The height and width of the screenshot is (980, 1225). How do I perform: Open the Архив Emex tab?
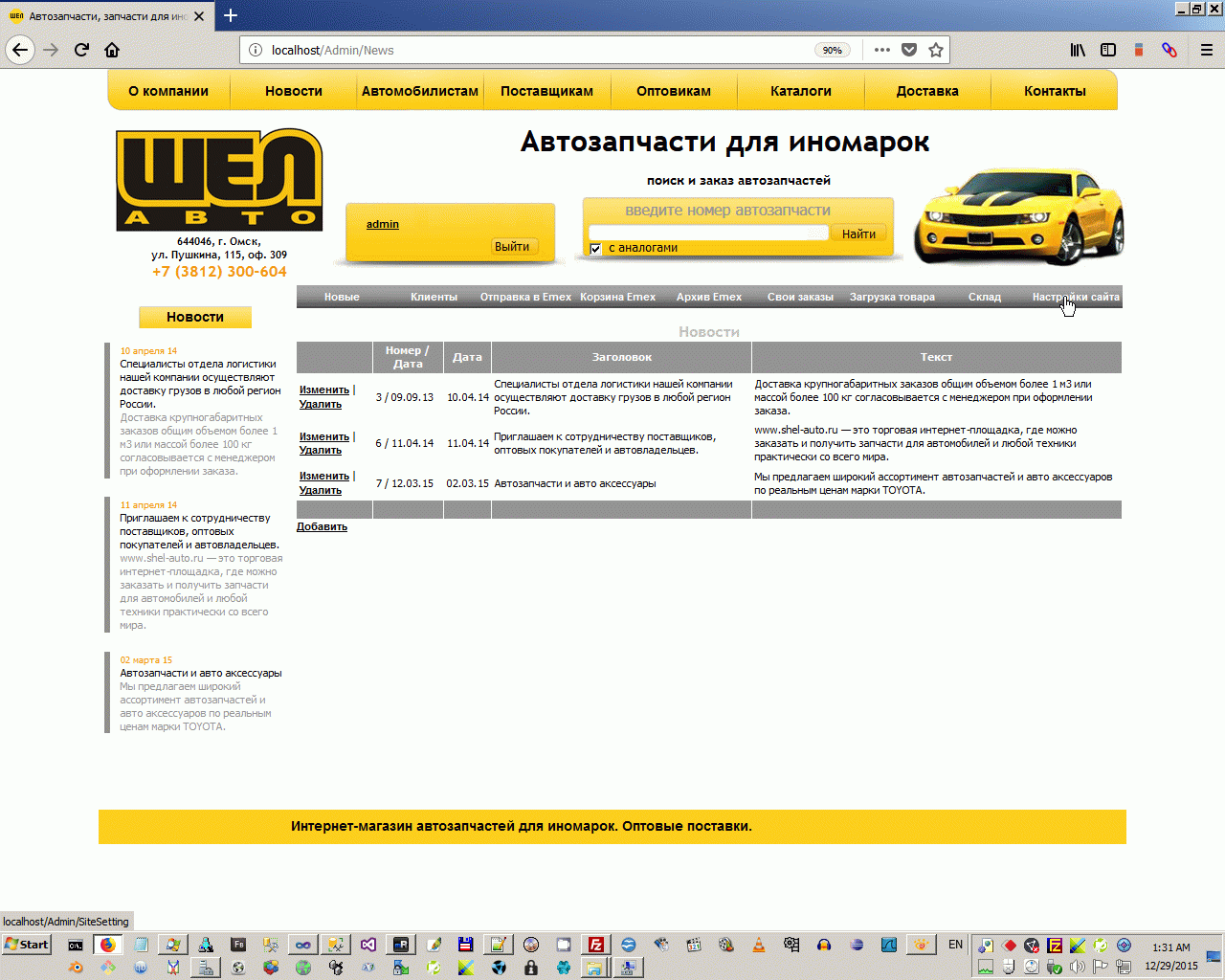point(709,297)
